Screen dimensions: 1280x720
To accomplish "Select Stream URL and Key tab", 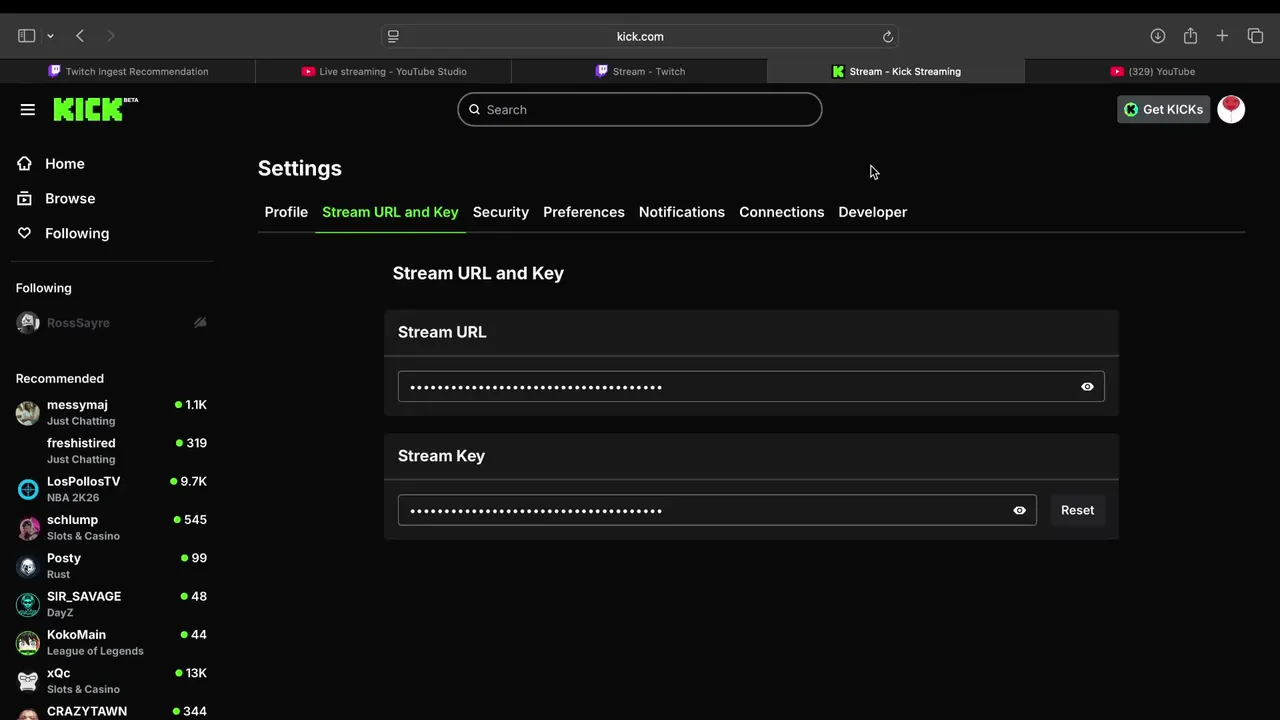I will coord(390,212).
